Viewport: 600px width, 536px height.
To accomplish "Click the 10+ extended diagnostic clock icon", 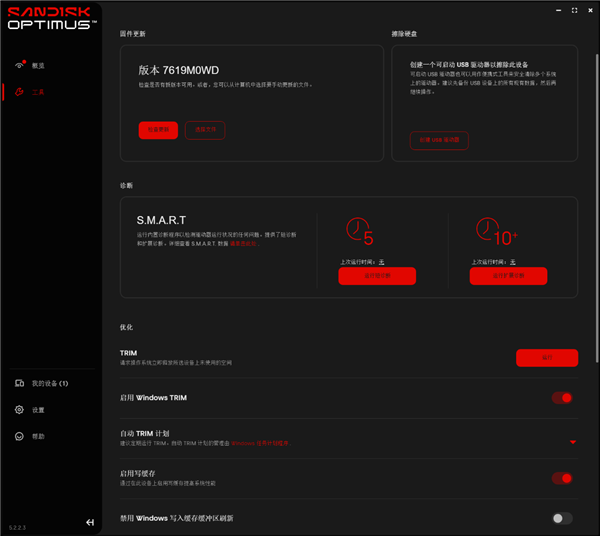I will (497, 231).
